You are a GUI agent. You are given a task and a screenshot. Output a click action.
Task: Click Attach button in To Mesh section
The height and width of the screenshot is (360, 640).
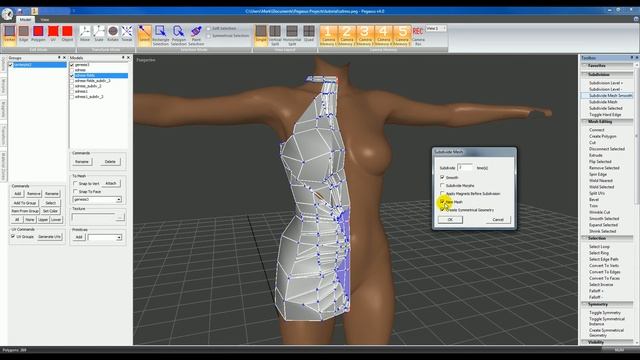111,184
